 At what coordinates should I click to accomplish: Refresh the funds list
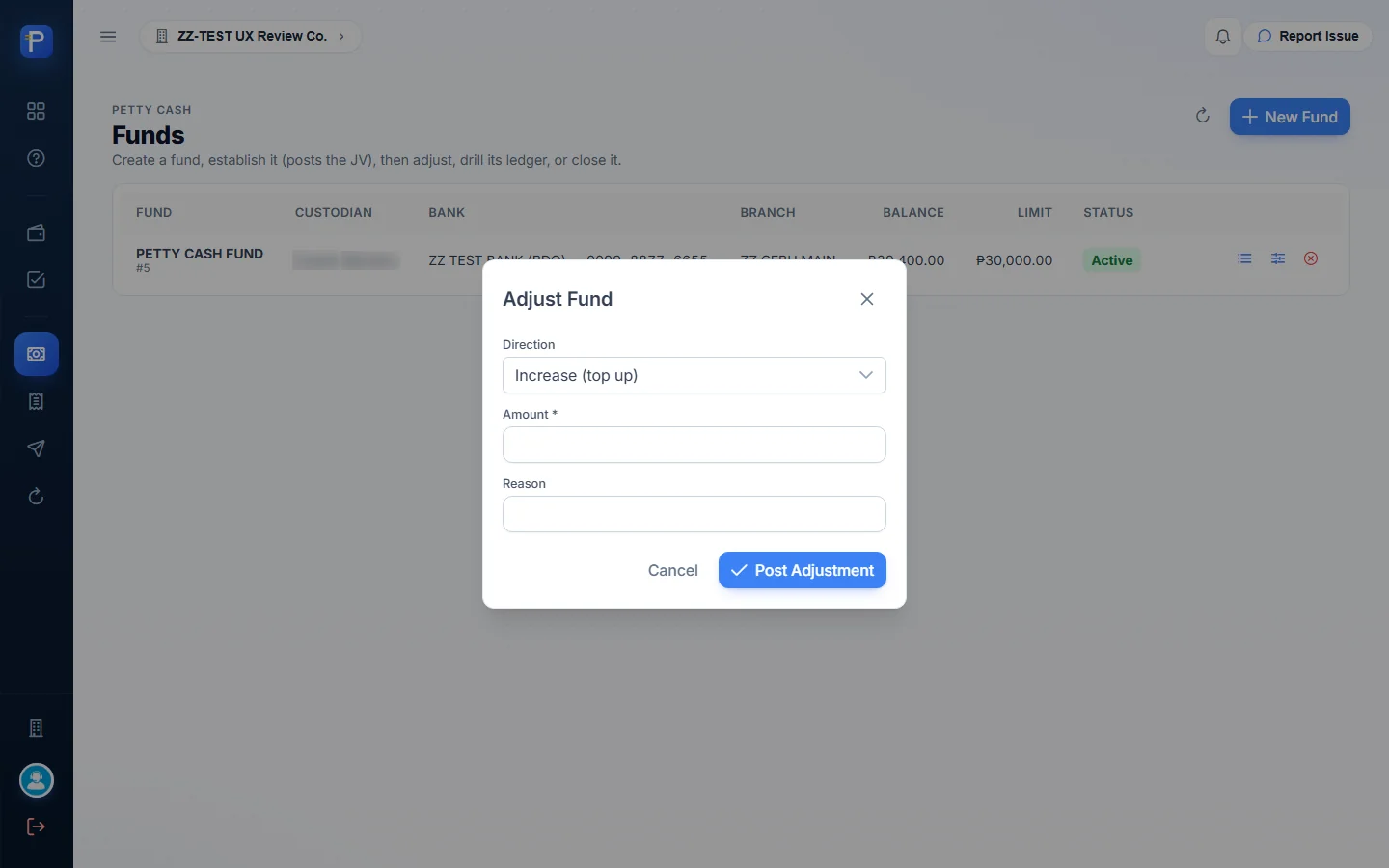pos(1202,116)
